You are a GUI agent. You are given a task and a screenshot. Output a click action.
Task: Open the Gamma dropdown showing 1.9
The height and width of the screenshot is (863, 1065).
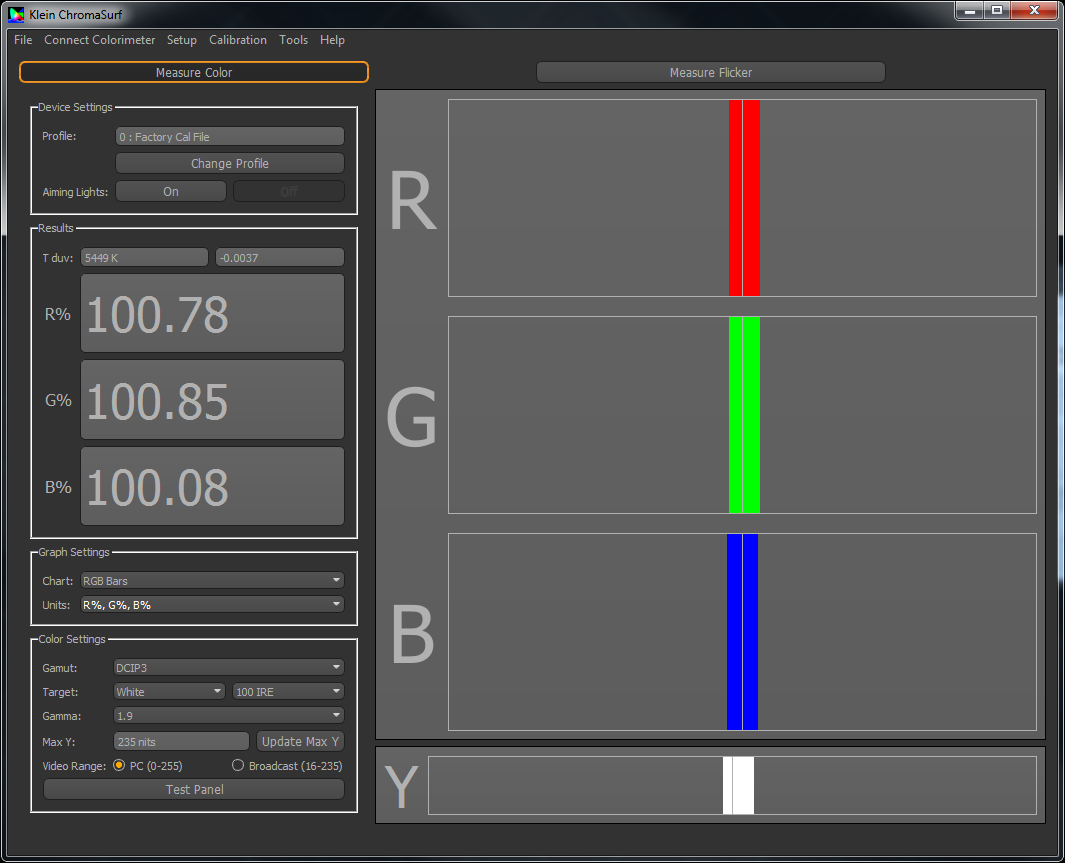click(230, 716)
